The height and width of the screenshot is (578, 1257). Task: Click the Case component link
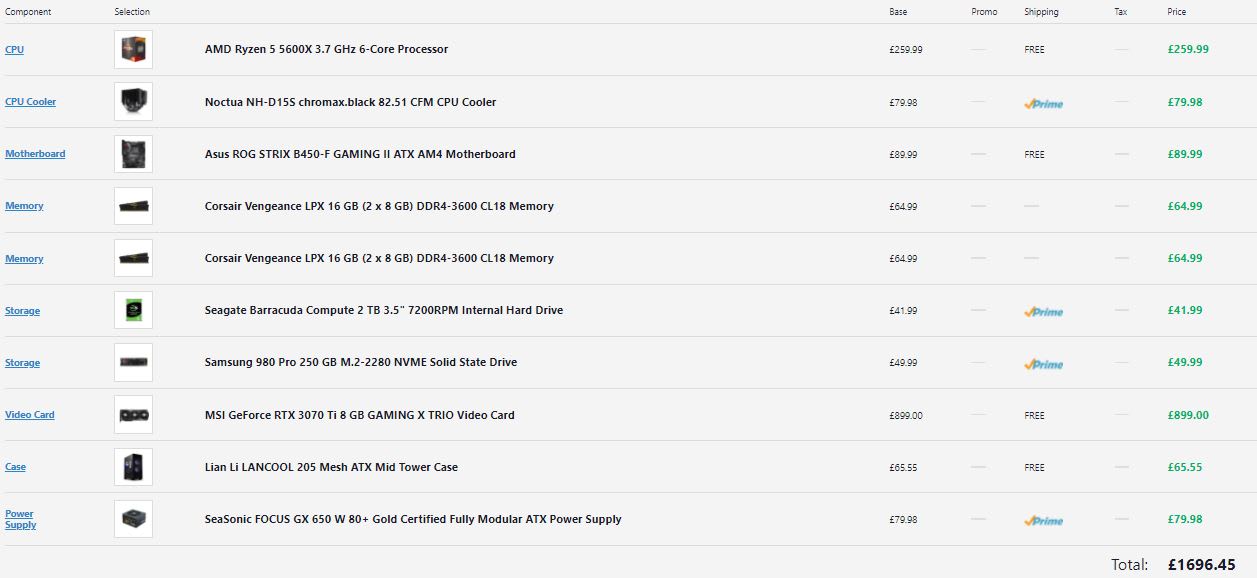(15, 467)
